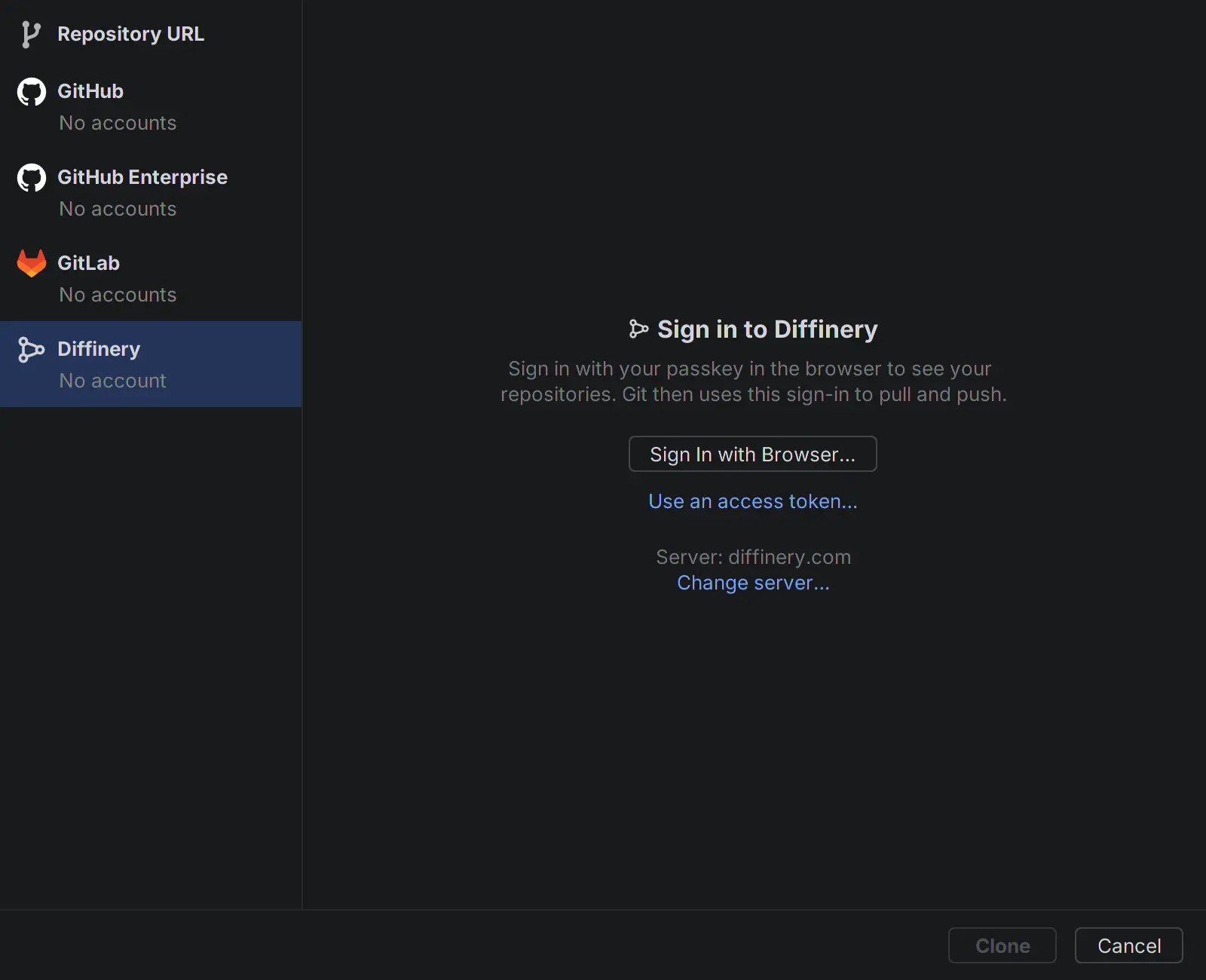
Task: Click the Diffinery sidebar icon
Action: click(31, 350)
